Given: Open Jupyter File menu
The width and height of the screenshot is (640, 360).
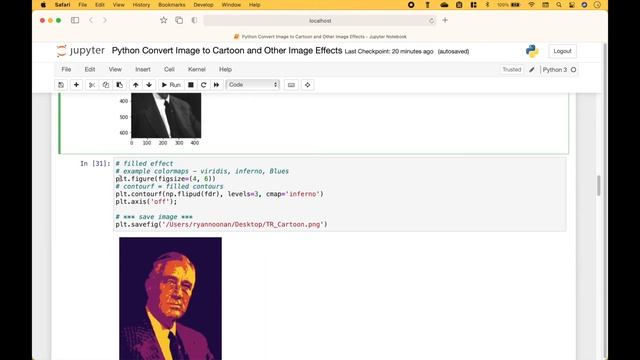Looking at the screenshot, I should [x=66, y=69].
